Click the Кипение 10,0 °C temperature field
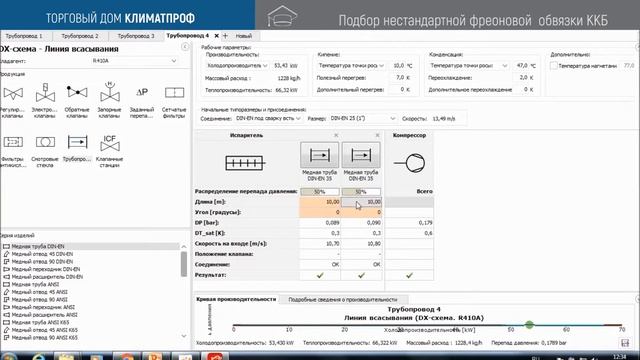This screenshot has width=640, height=360. pyautogui.click(x=402, y=65)
